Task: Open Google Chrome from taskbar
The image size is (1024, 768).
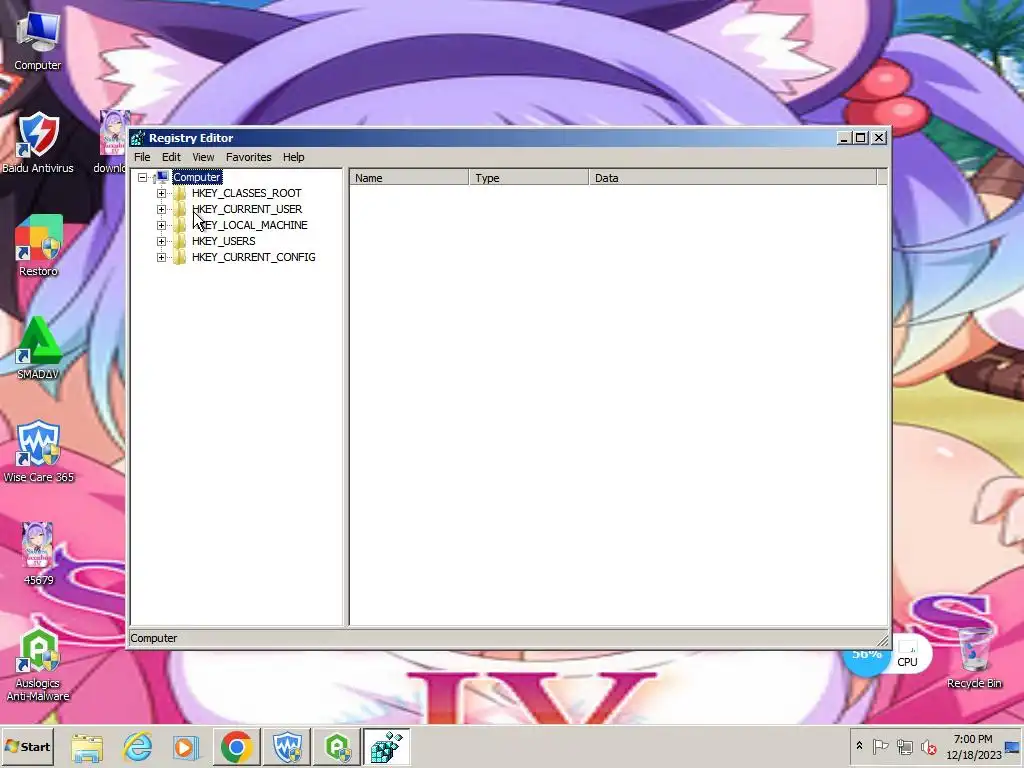Action: tap(236, 746)
